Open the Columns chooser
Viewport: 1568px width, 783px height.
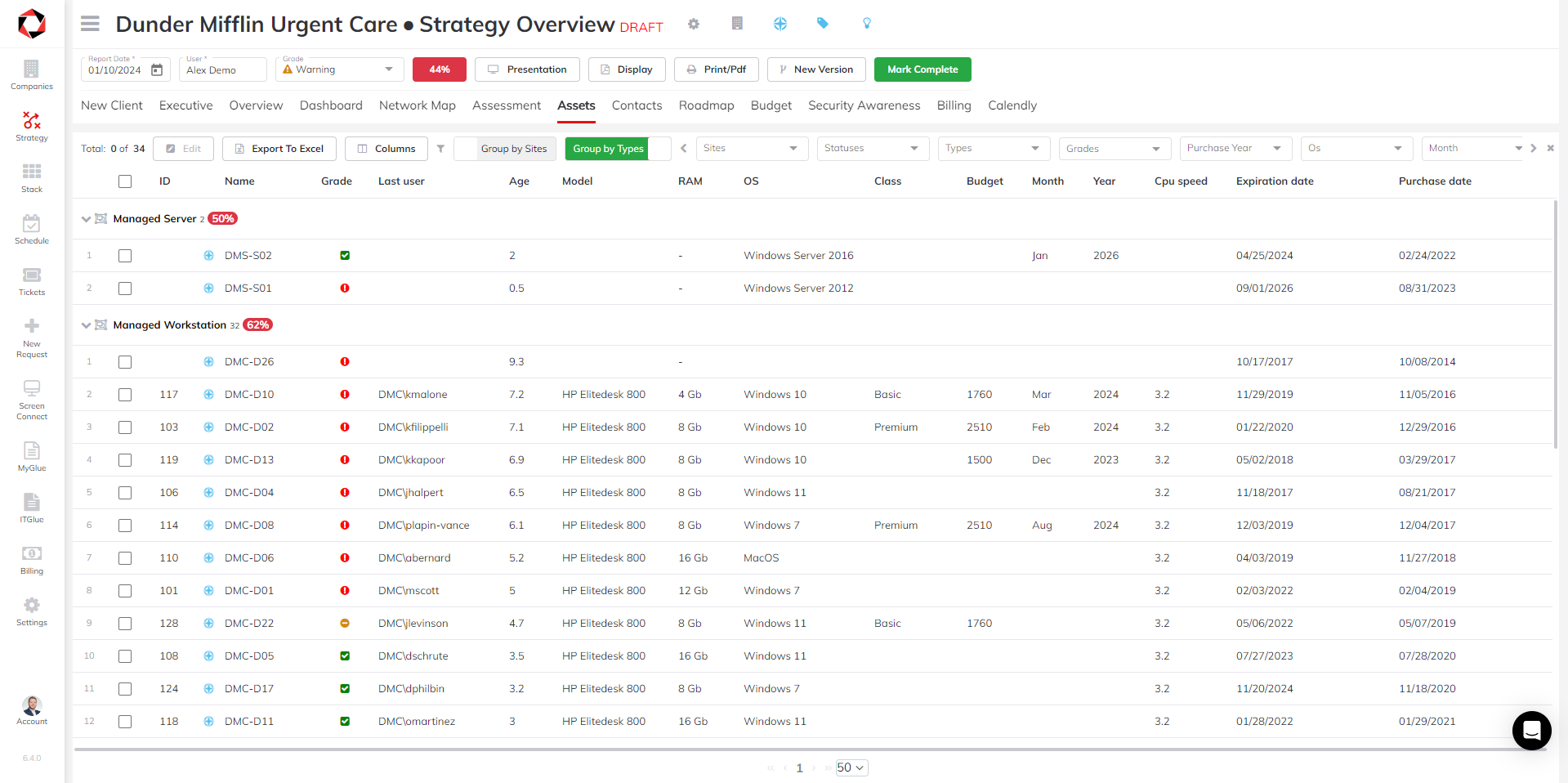[386, 149]
